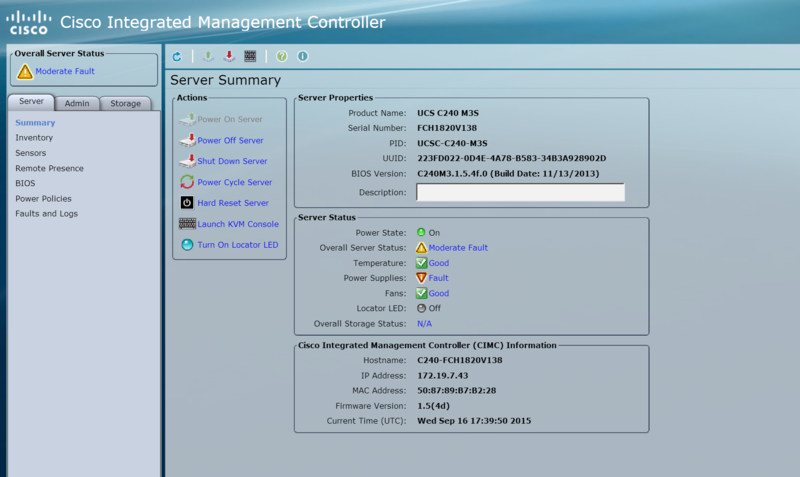Viewport: 800px width, 477px height.
Task: Click the Hard Reset Server power icon
Action: click(x=187, y=203)
